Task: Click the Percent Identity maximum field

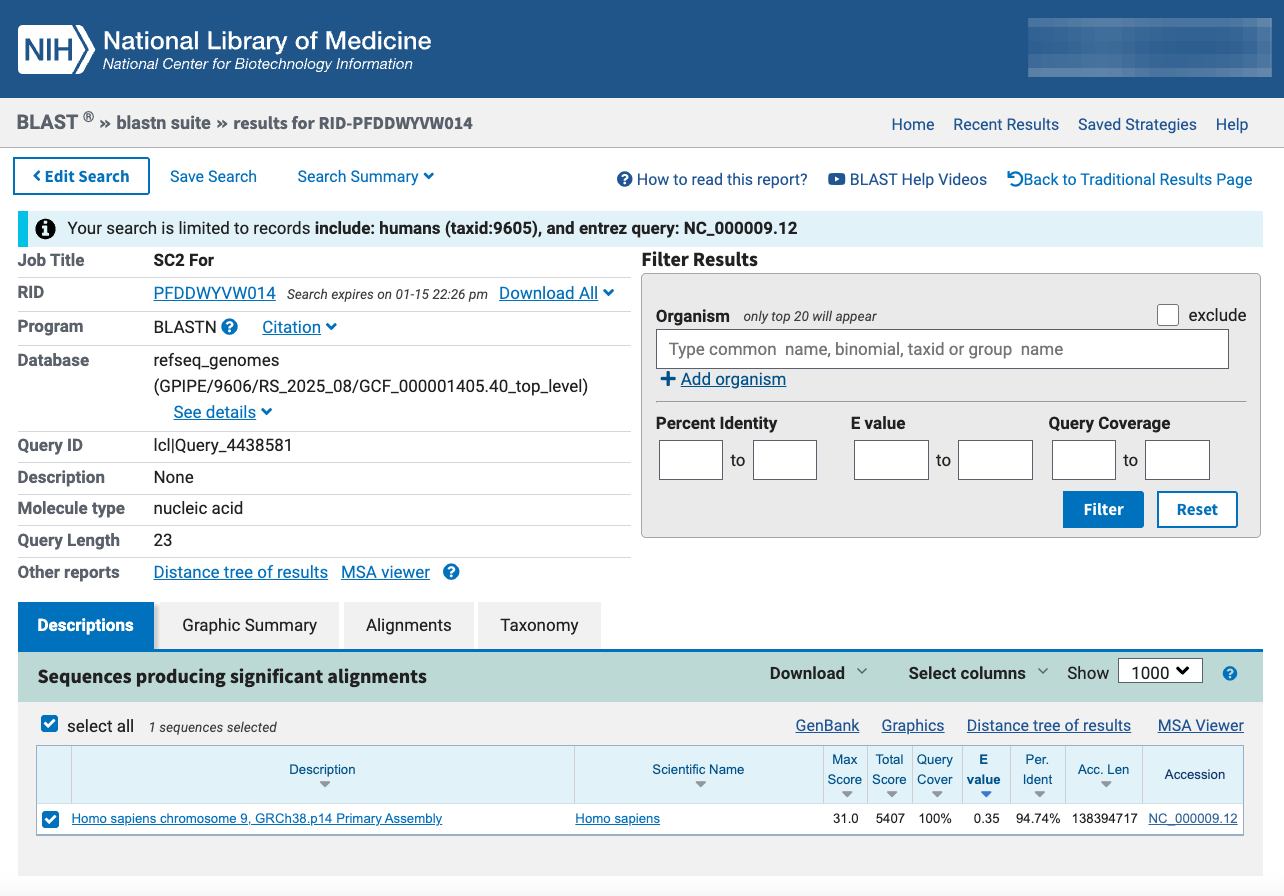Action: 785,460
